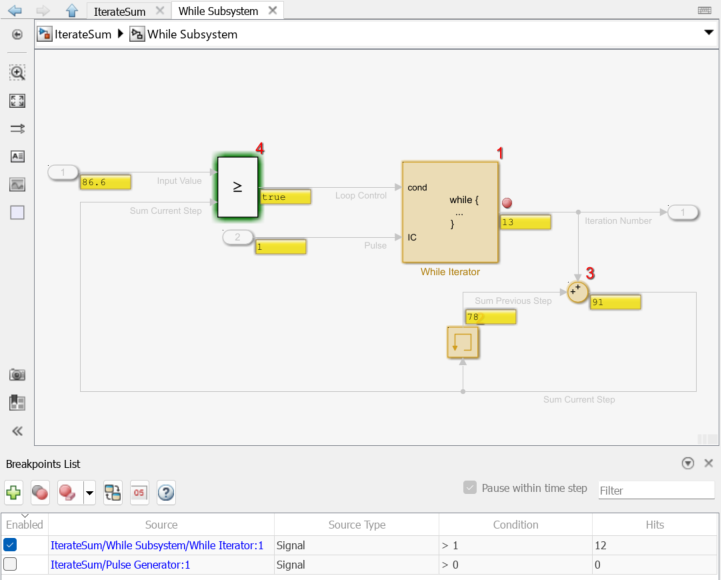The height and width of the screenshot is (580, 721).
Task: Click the Annotation text tool icon
Action: 17,157
